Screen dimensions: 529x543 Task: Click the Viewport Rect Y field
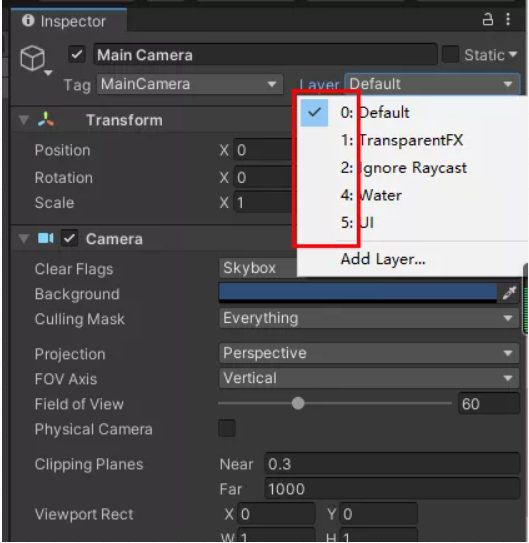tap(379, 514)
